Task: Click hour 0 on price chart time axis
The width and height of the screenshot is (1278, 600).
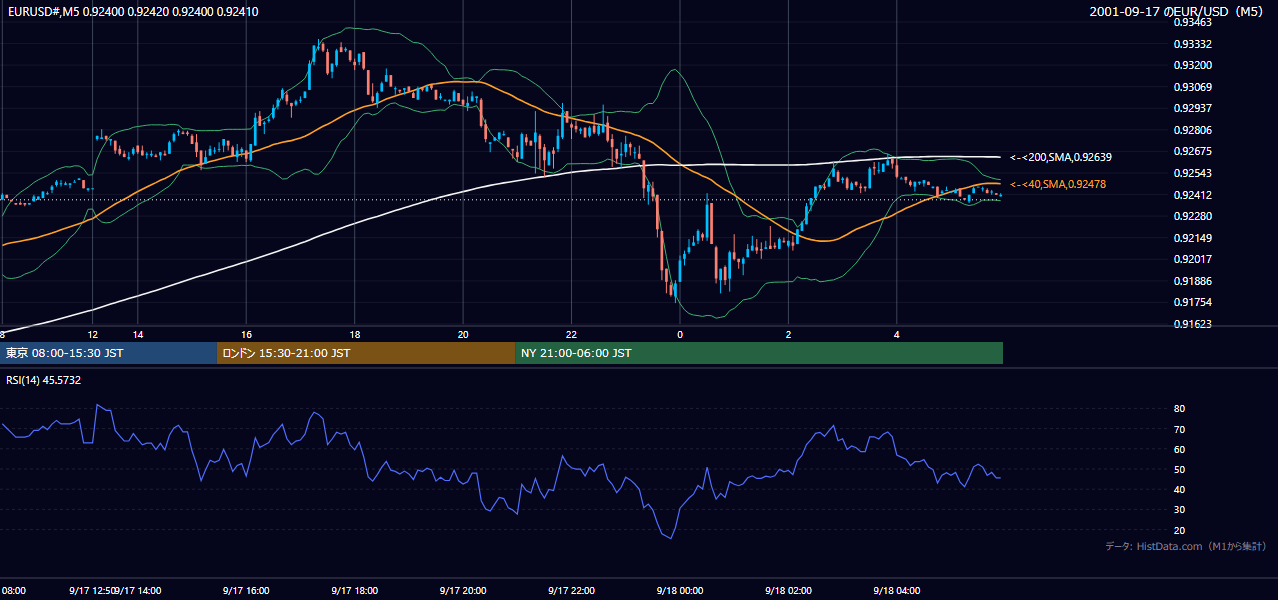Action: tap(680, 334)
